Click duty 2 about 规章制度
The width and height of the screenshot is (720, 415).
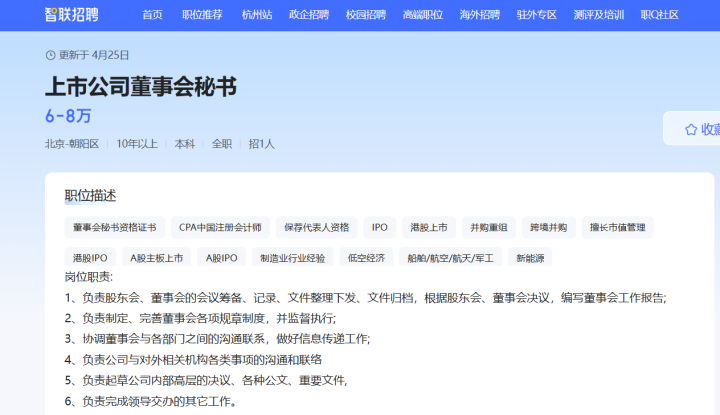[200, 319]
